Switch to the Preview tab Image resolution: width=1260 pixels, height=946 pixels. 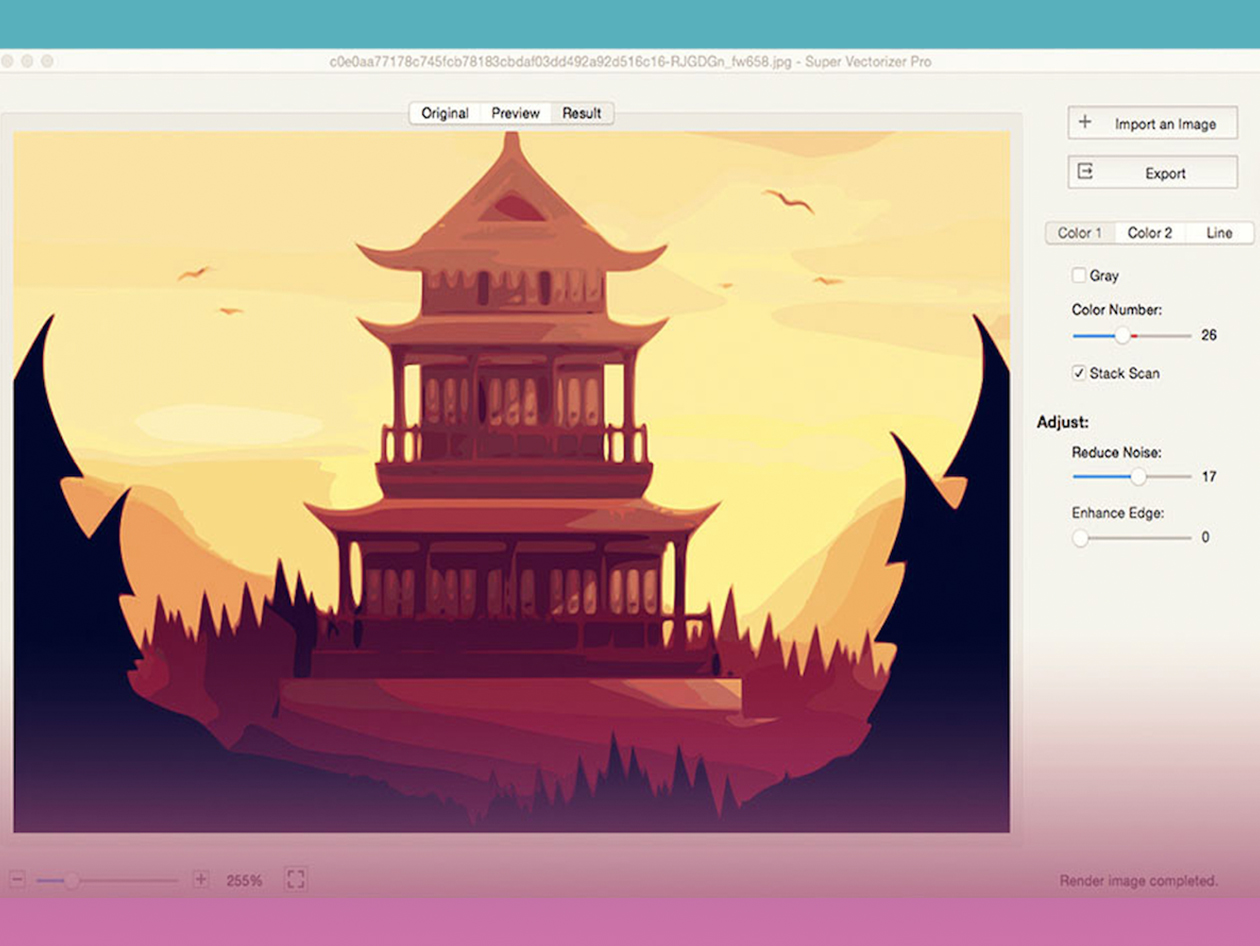tap(515, 113)
